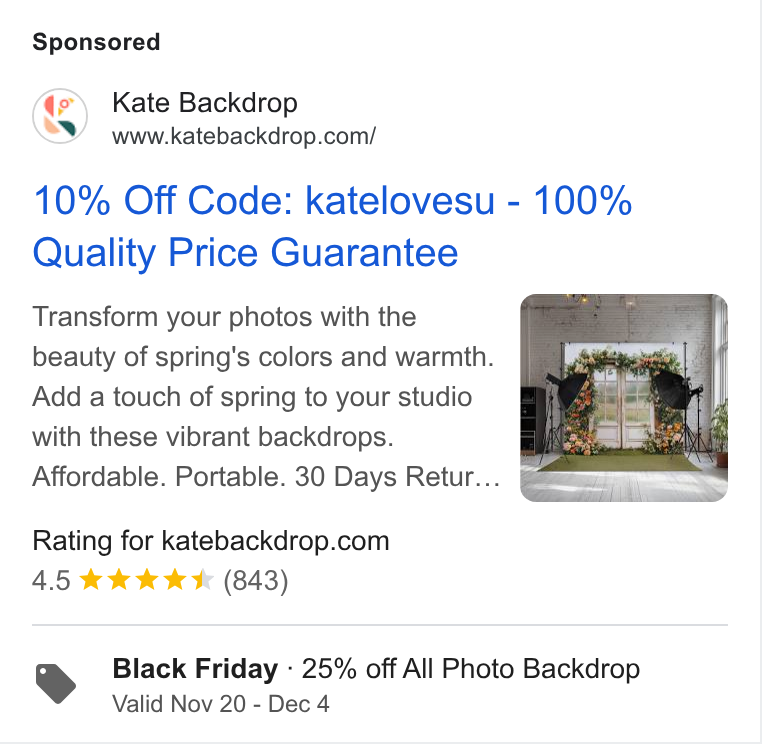Click the 'Valid Nov 20 - Dec 4' text
This screenshot has width=762, height=744.
(x=221, y=704)
